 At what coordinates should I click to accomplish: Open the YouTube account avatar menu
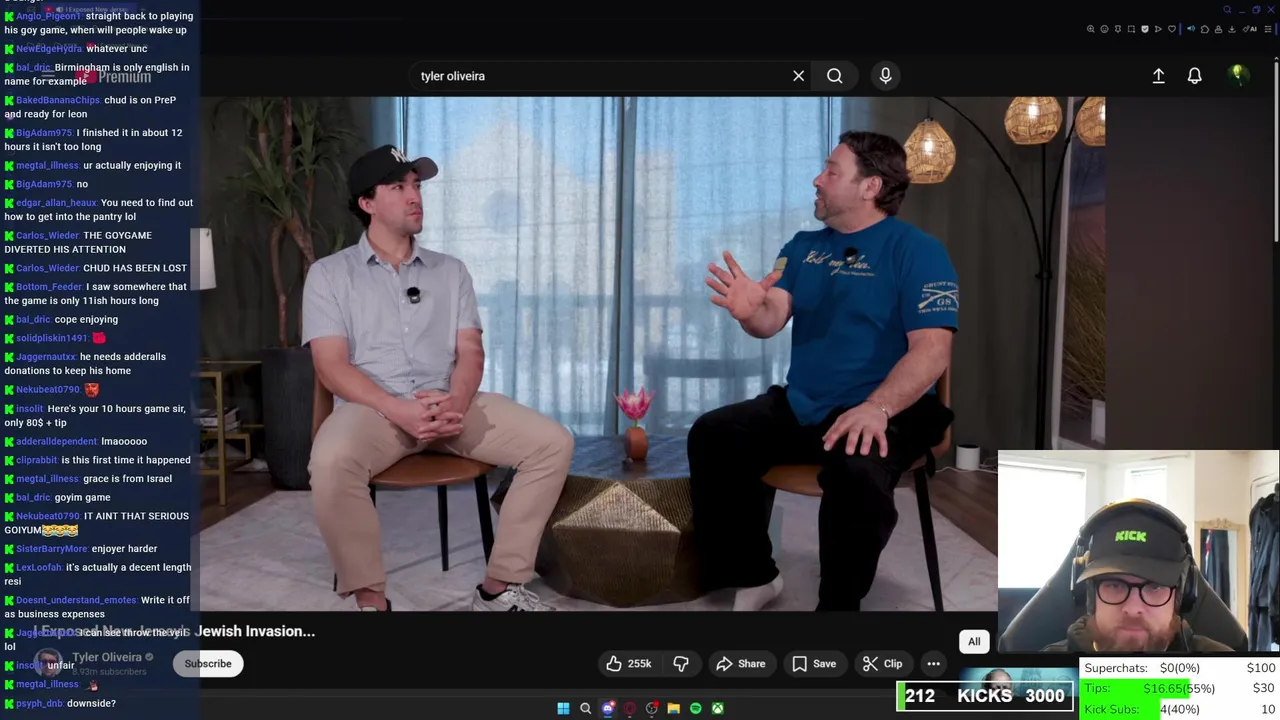tap(1237, 75)
